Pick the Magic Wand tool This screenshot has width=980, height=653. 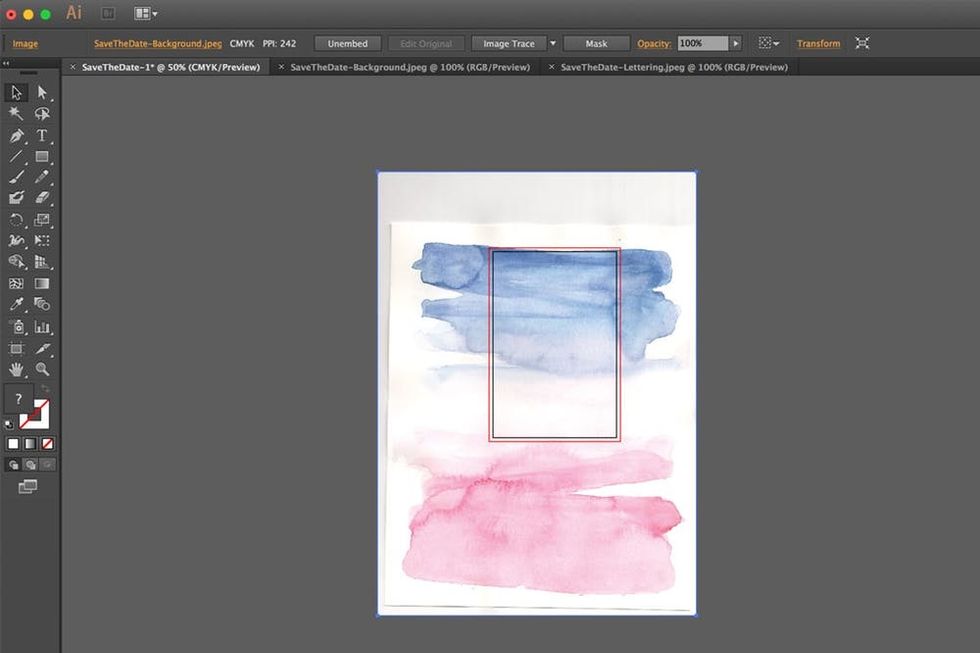pos(16,114)
